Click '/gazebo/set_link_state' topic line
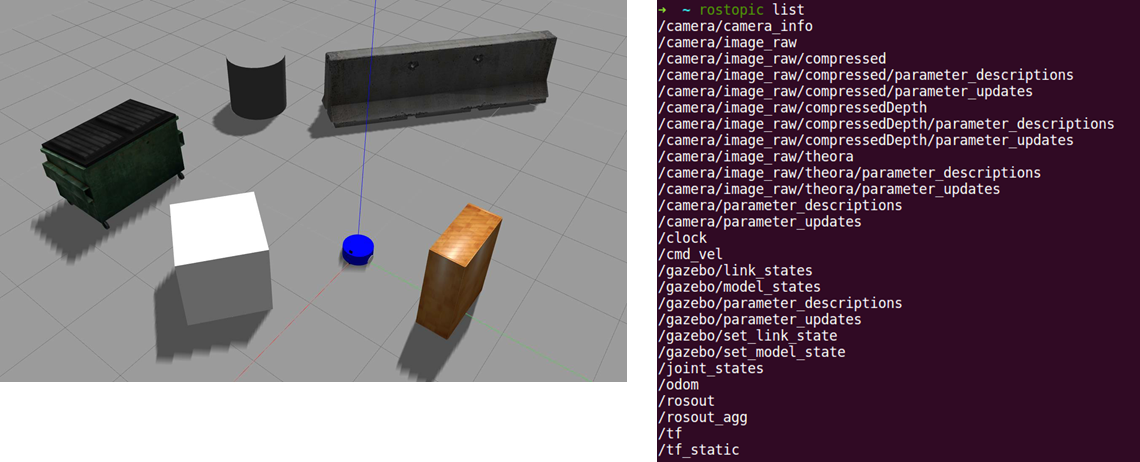This screenshot has width=1140, height=462. tap(747, 335)
